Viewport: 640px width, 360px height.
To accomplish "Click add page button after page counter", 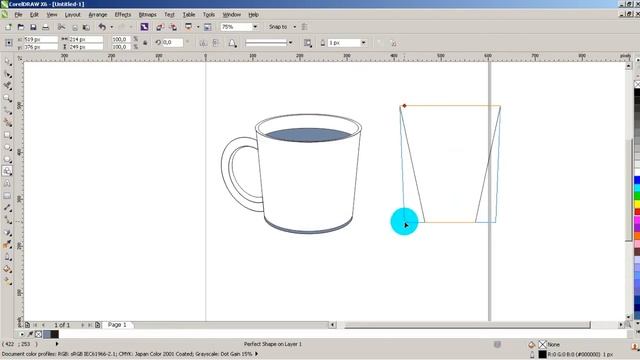I will pos(98,325).
